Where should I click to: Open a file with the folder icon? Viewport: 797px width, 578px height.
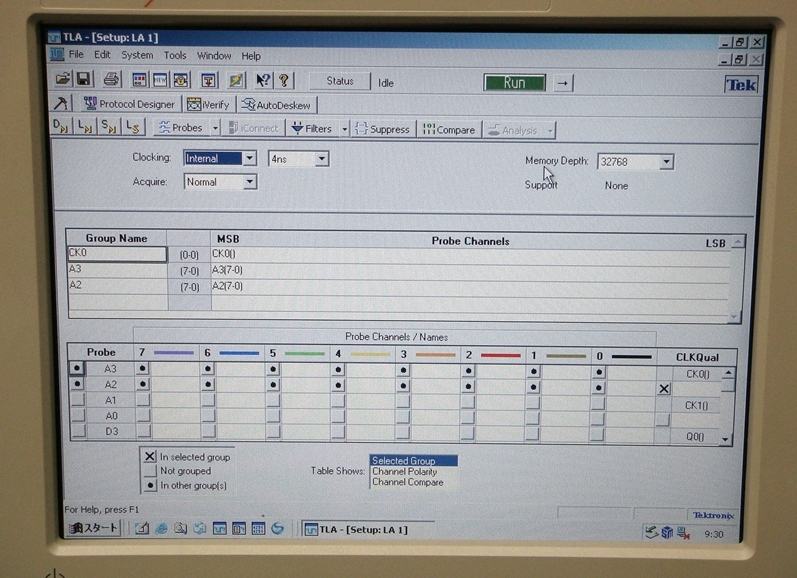pyautogui.click(x=63, y=79)
